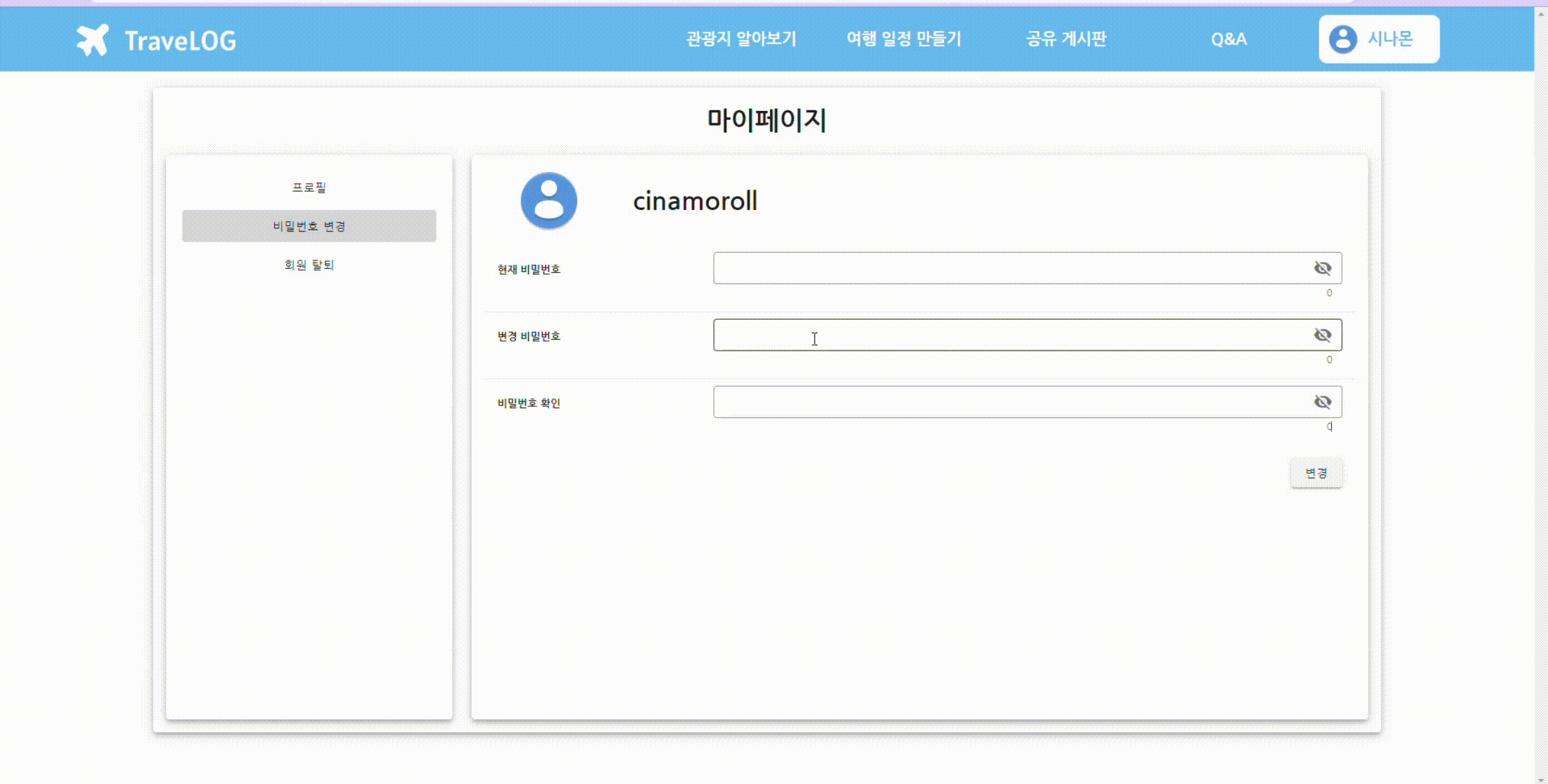Screen dimensions: 1548x784
Task: Toggle visibility of 비밀번호 확인 field
Action: tap(1322, 402)
